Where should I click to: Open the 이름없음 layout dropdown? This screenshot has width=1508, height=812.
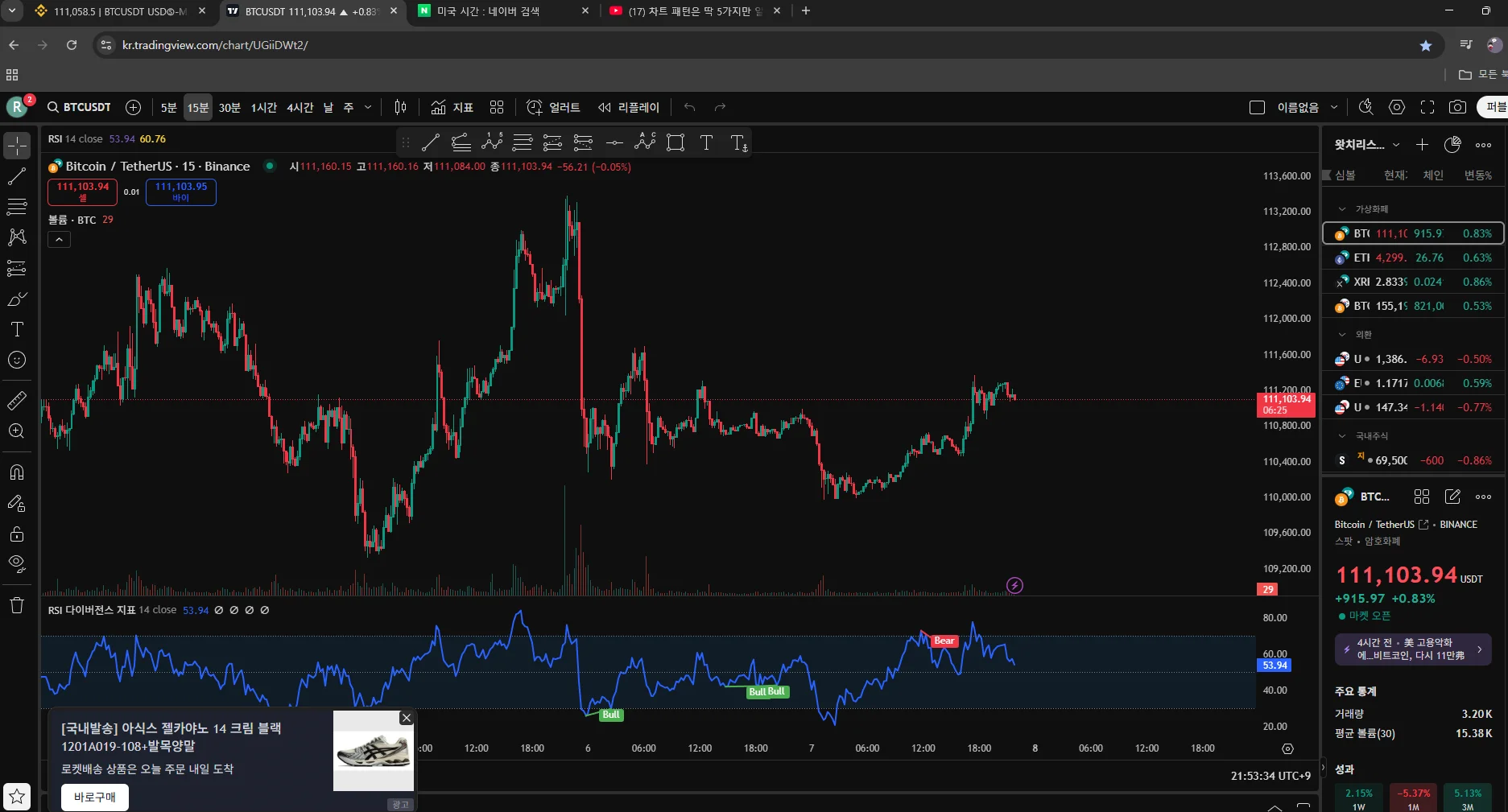click(x=1333, y=107)
